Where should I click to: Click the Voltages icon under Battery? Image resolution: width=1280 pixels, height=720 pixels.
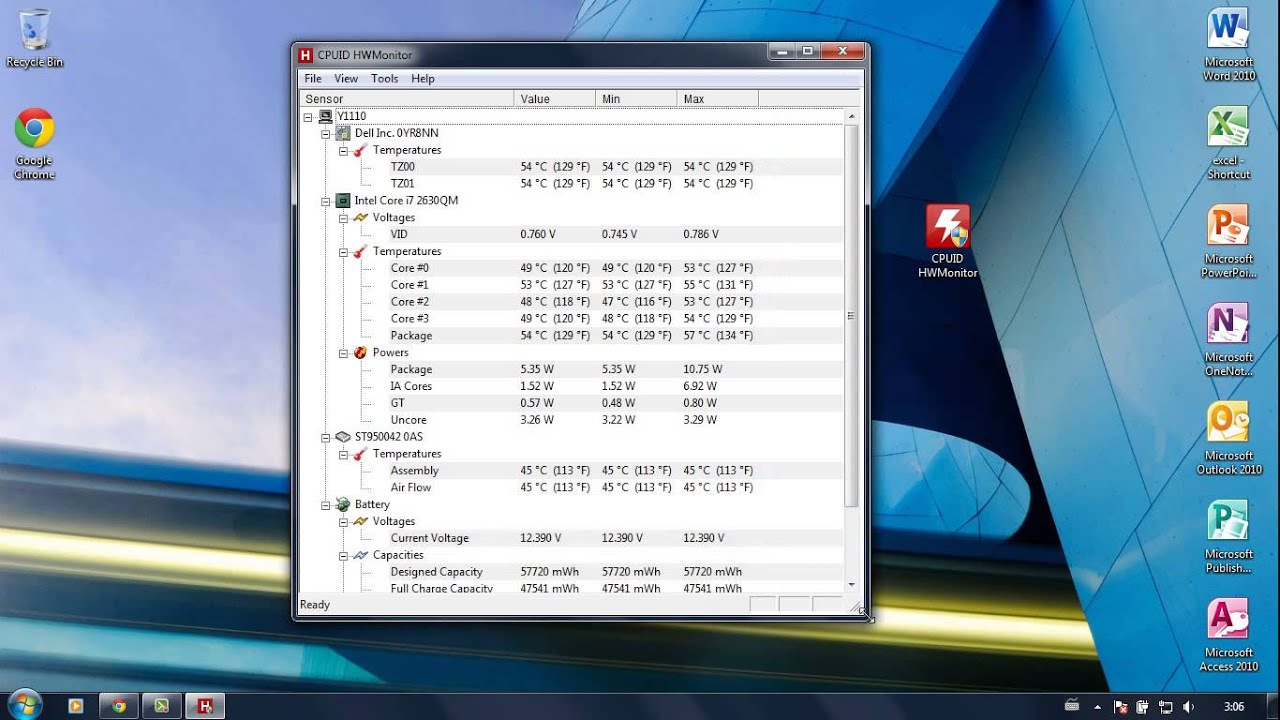pyautogui.click(x=360, y=521)
